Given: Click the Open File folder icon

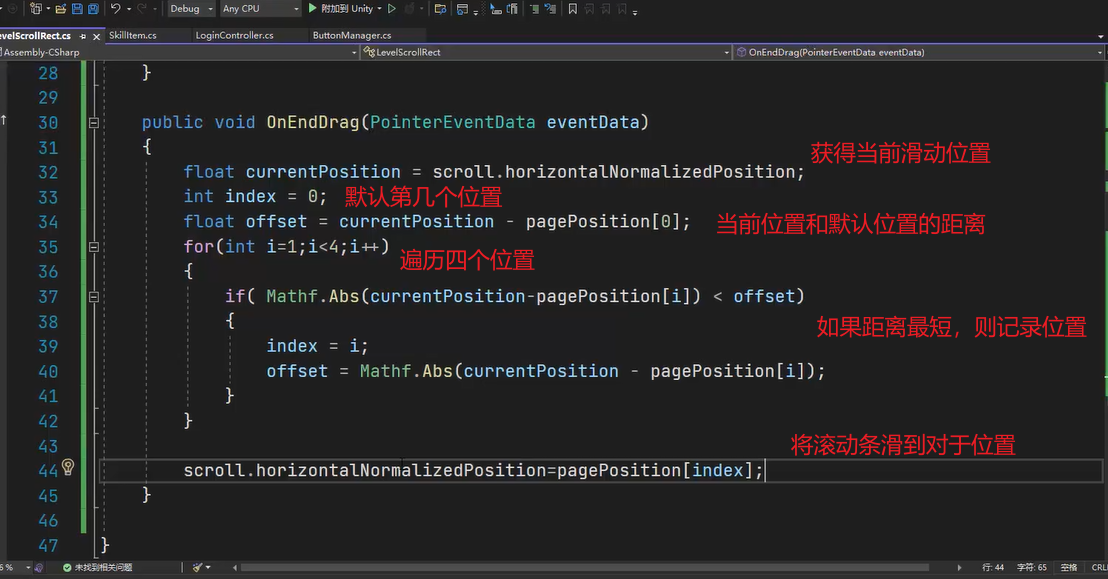Looking at the screenshot, I should [61, 9].
